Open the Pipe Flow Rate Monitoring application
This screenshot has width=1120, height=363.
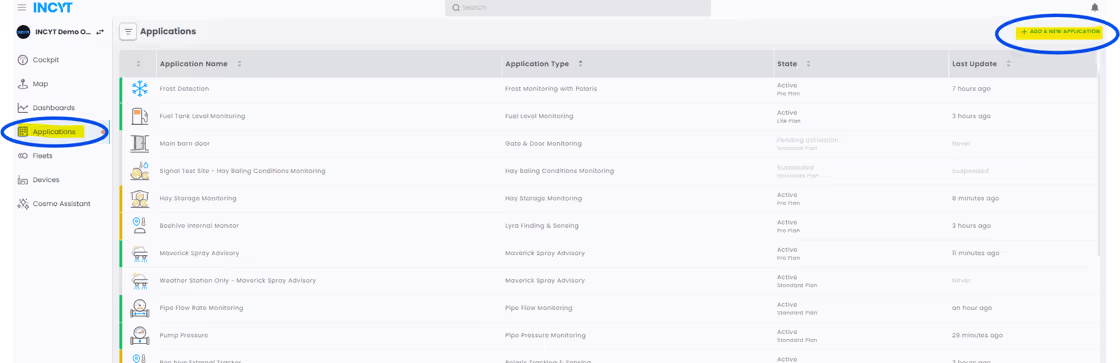pos(201,308)
